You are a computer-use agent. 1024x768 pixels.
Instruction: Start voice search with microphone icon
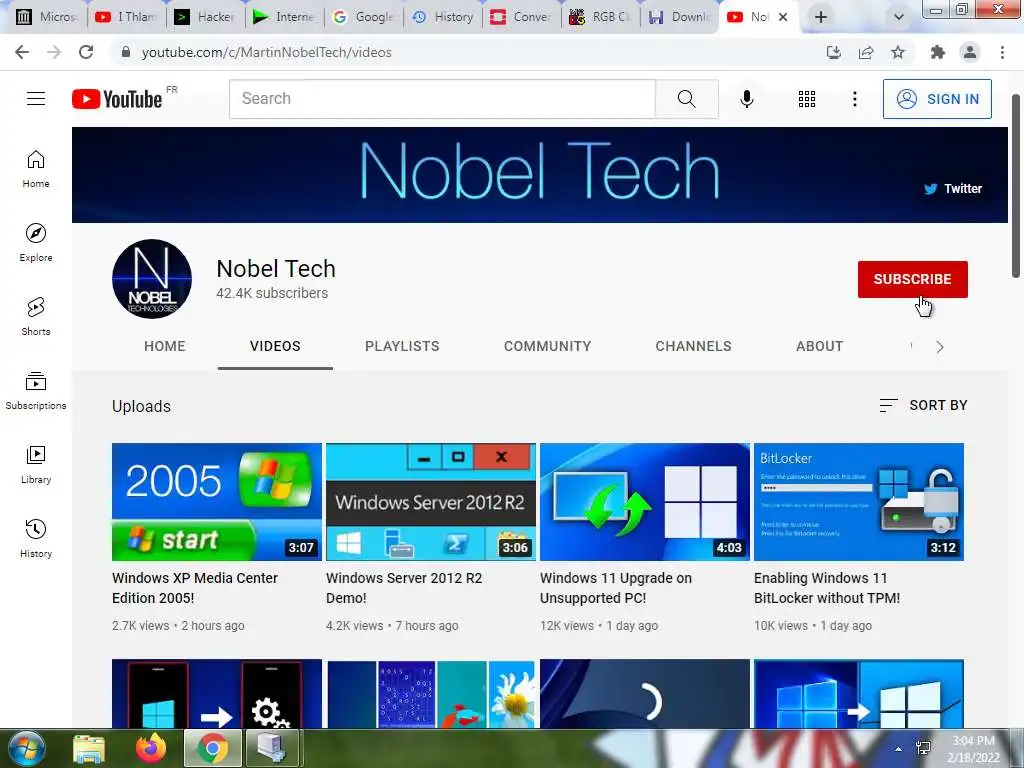pyautogui.click(x=746, y=99)
